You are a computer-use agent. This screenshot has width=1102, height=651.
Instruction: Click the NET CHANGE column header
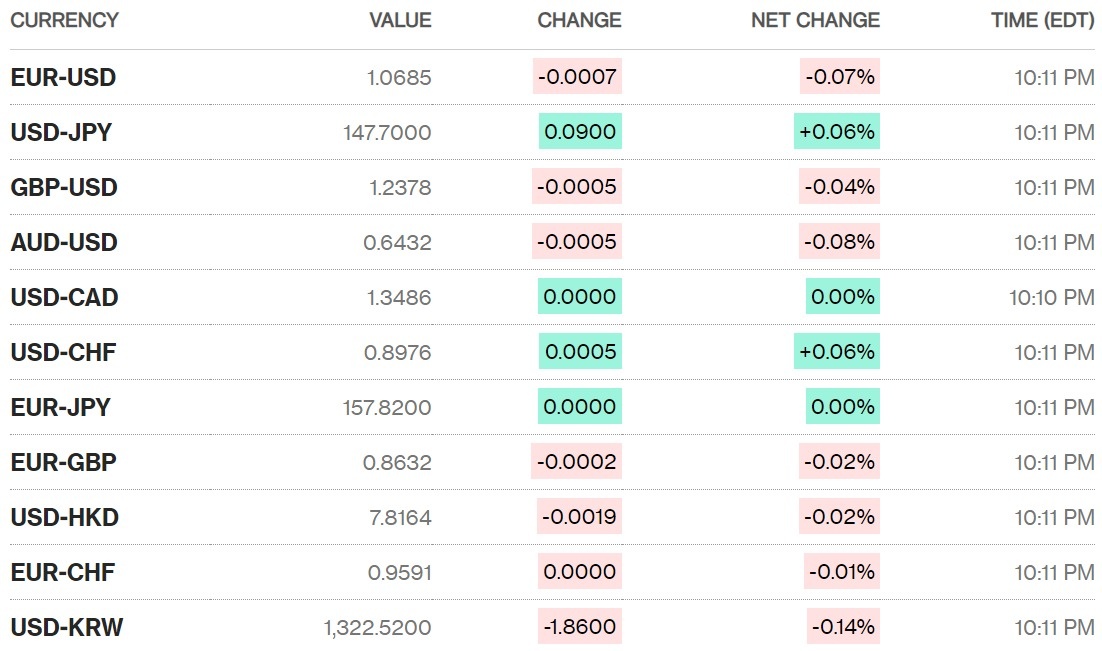815,20
